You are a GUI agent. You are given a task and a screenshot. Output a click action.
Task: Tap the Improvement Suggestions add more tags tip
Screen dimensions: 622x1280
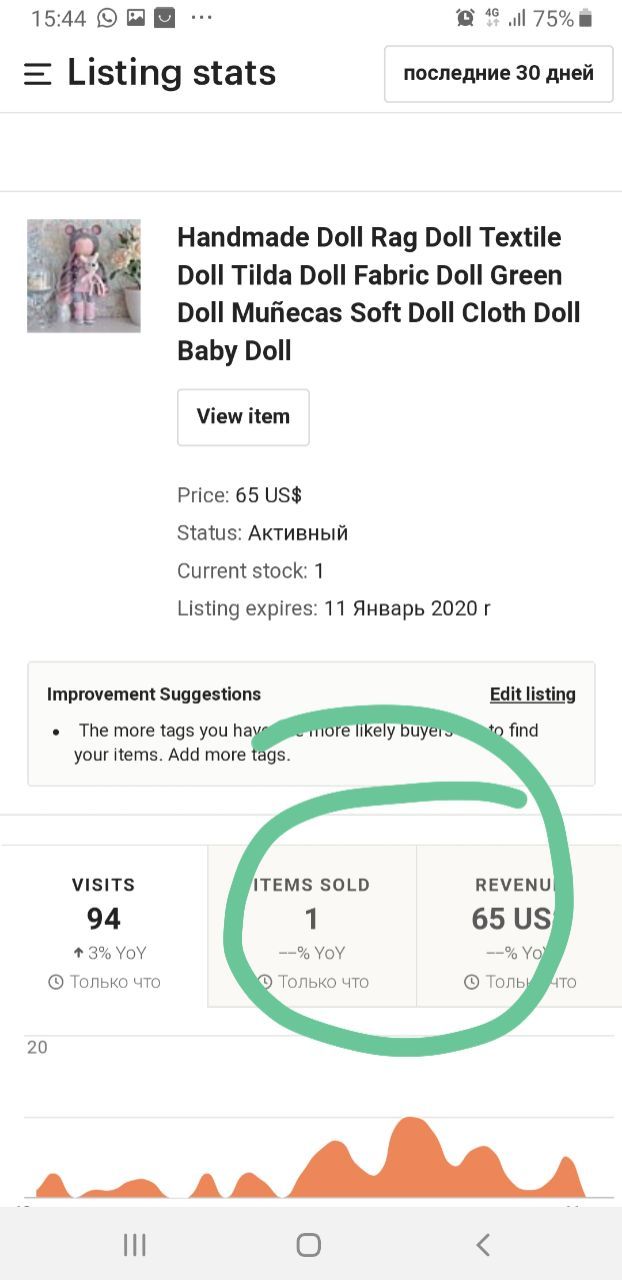point(308,742)
